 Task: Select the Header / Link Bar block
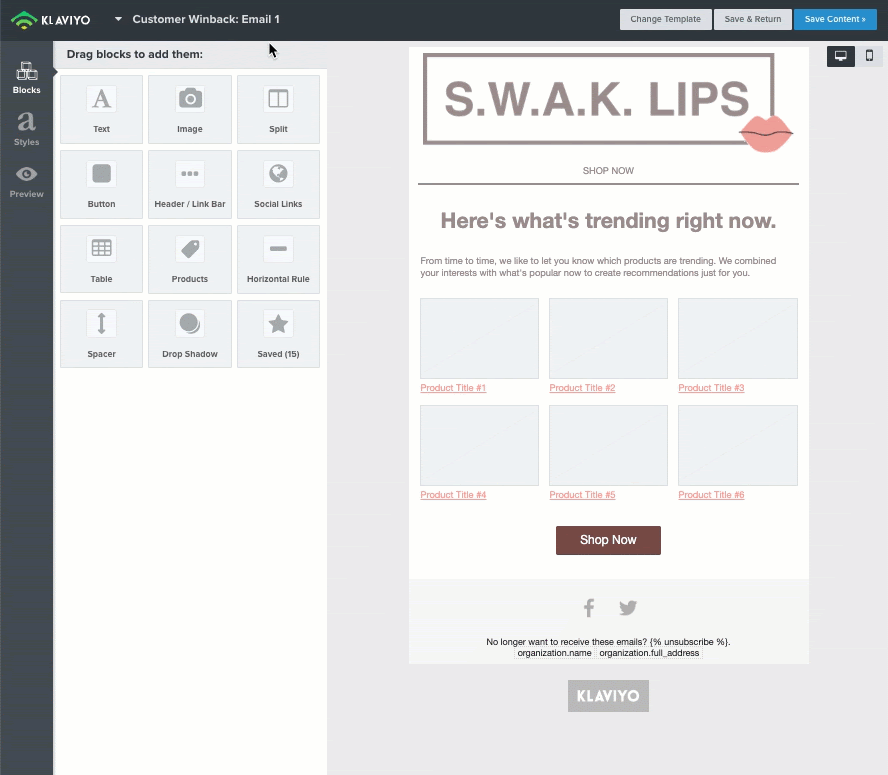190,184
